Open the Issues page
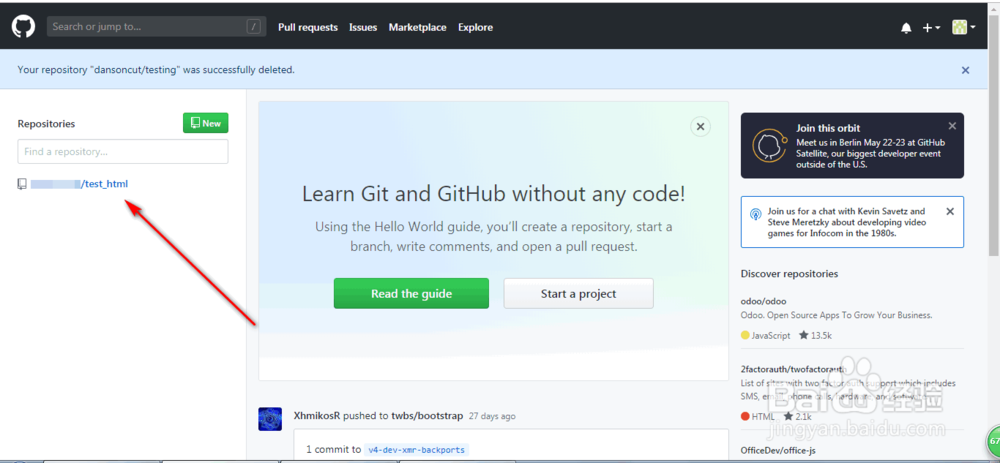The width and height of the screenshot is (1000, 463). [363, 27]
